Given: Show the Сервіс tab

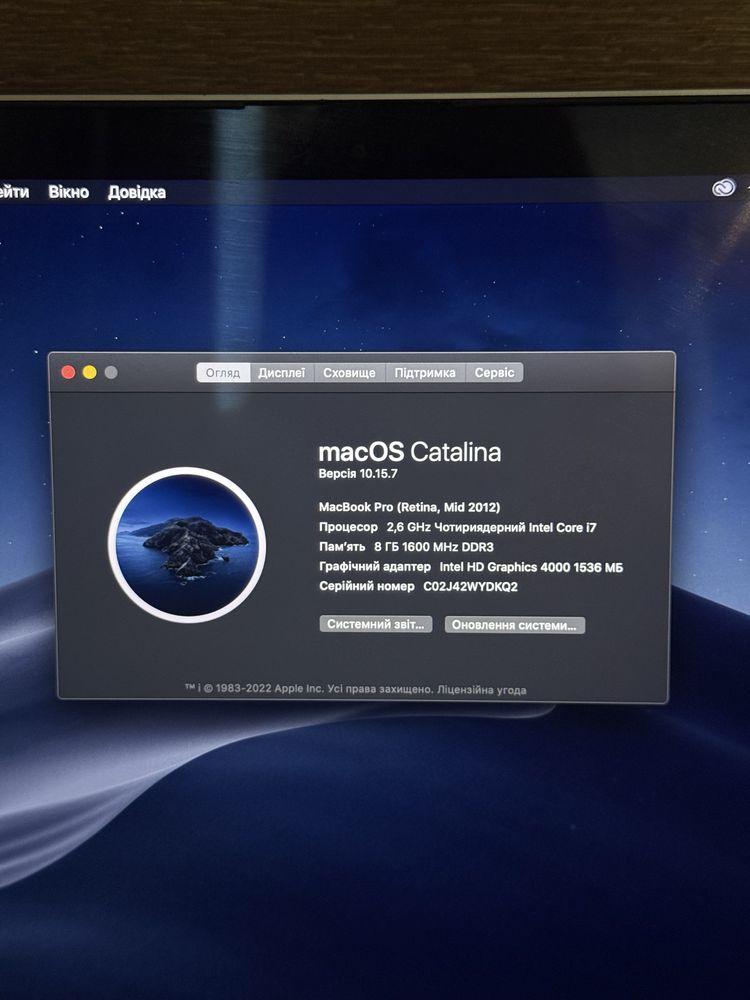Looking at the screenshot, I should coord(494,373).
